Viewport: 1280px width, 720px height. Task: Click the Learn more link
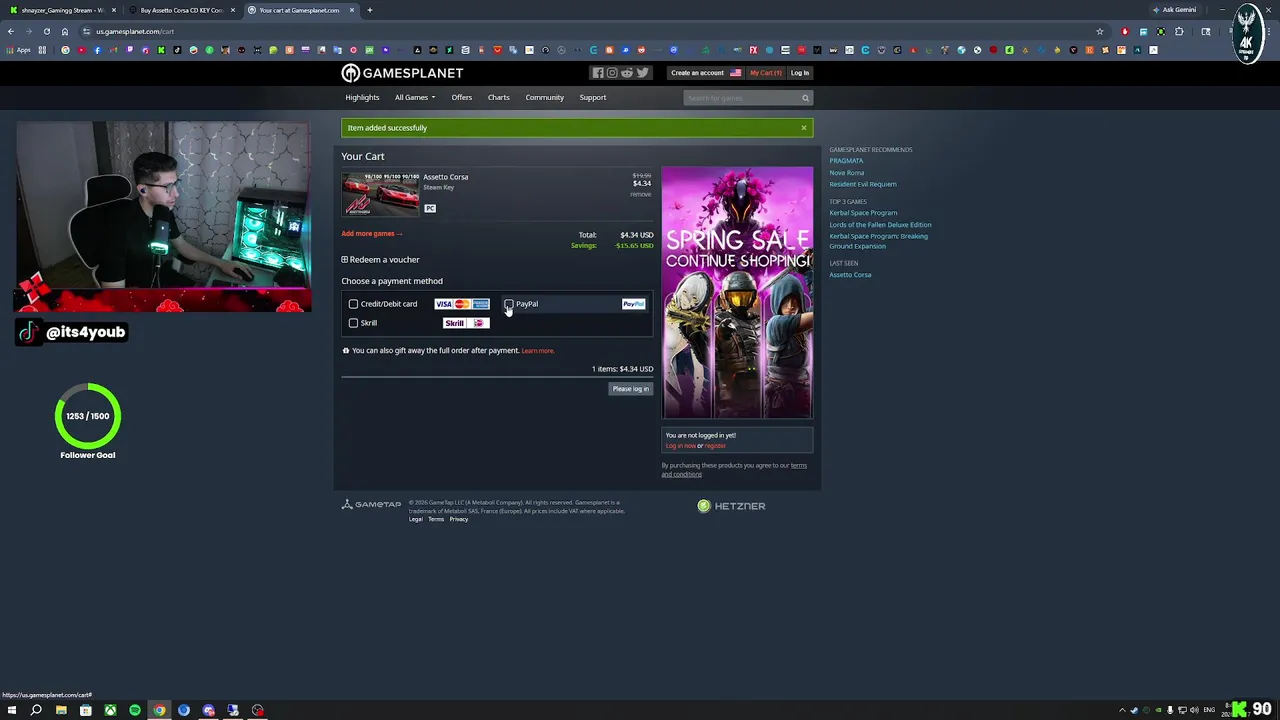[x=537, y=351]
